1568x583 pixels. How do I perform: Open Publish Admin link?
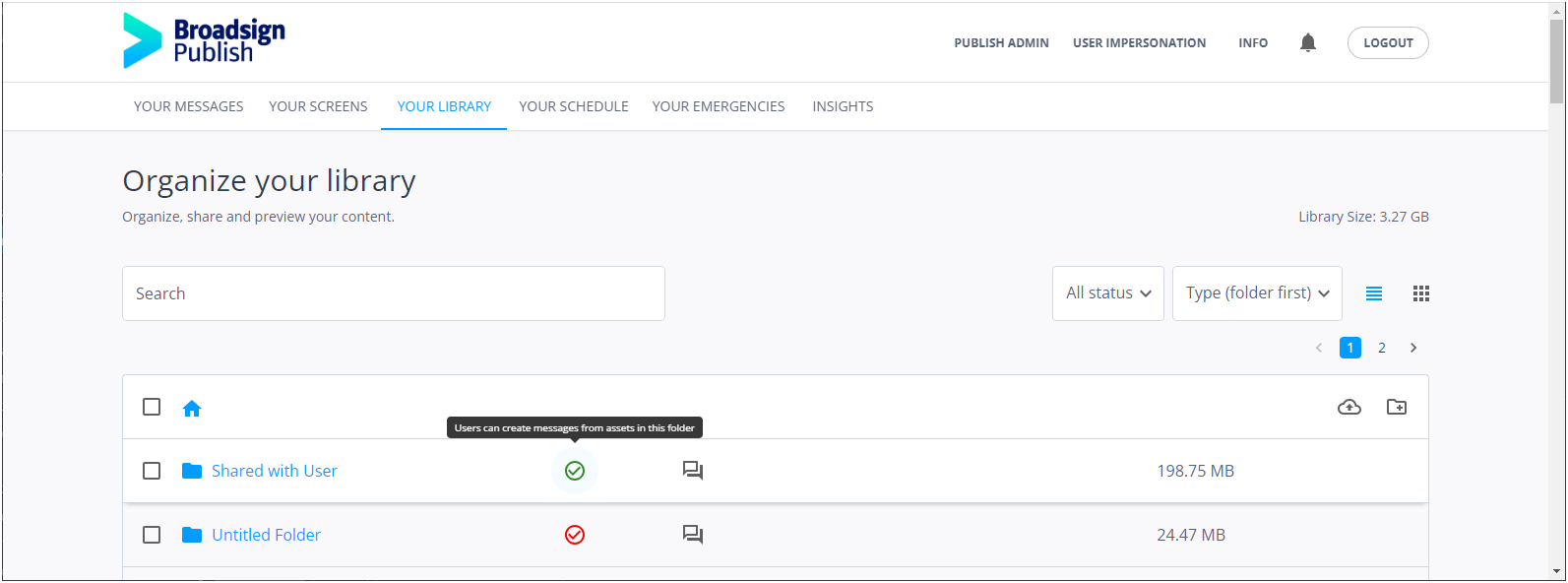pyautogui.click(x=1001, y=43)
